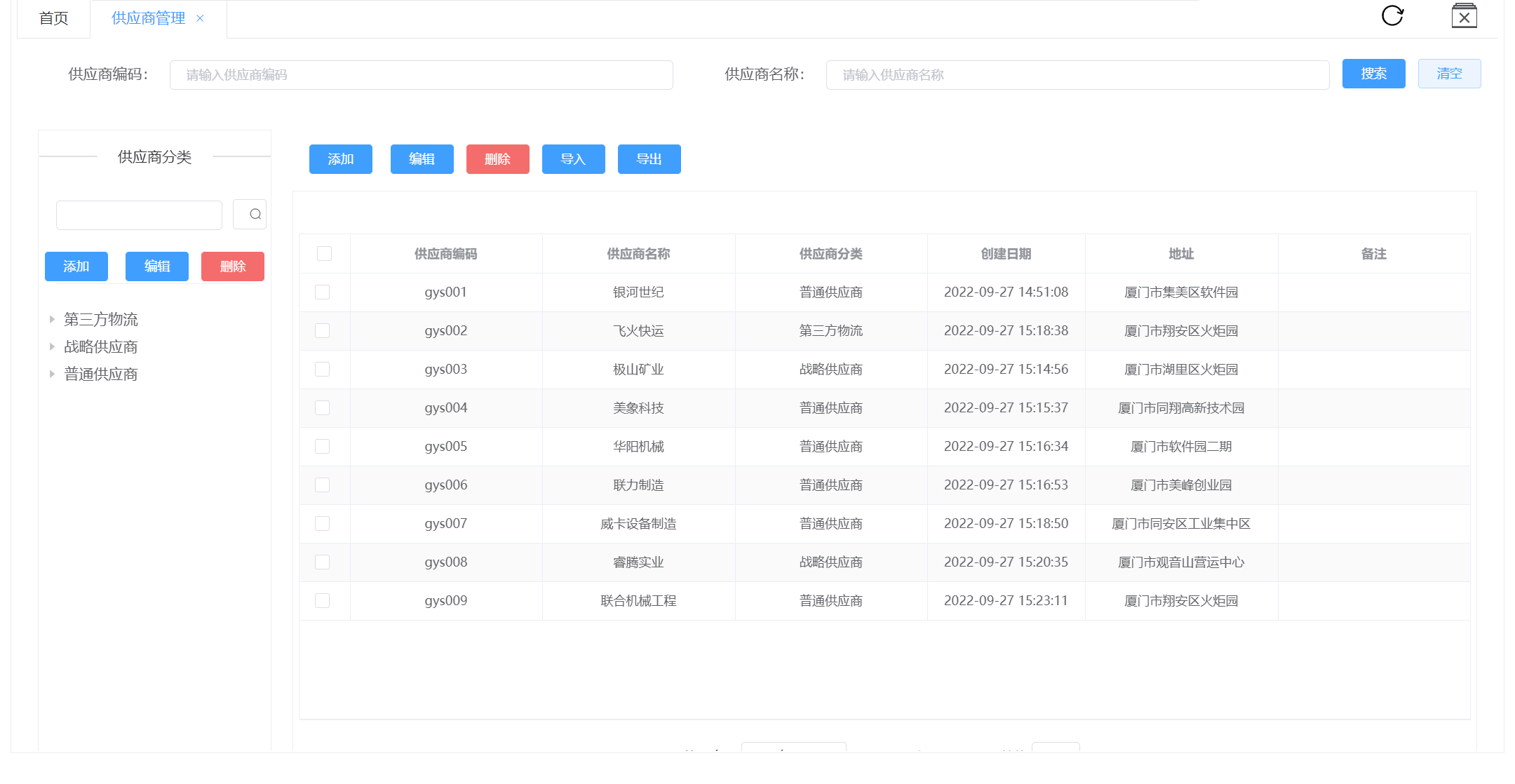Click the category search magnifier icon

pyautogui.click(x=255, y=215)
